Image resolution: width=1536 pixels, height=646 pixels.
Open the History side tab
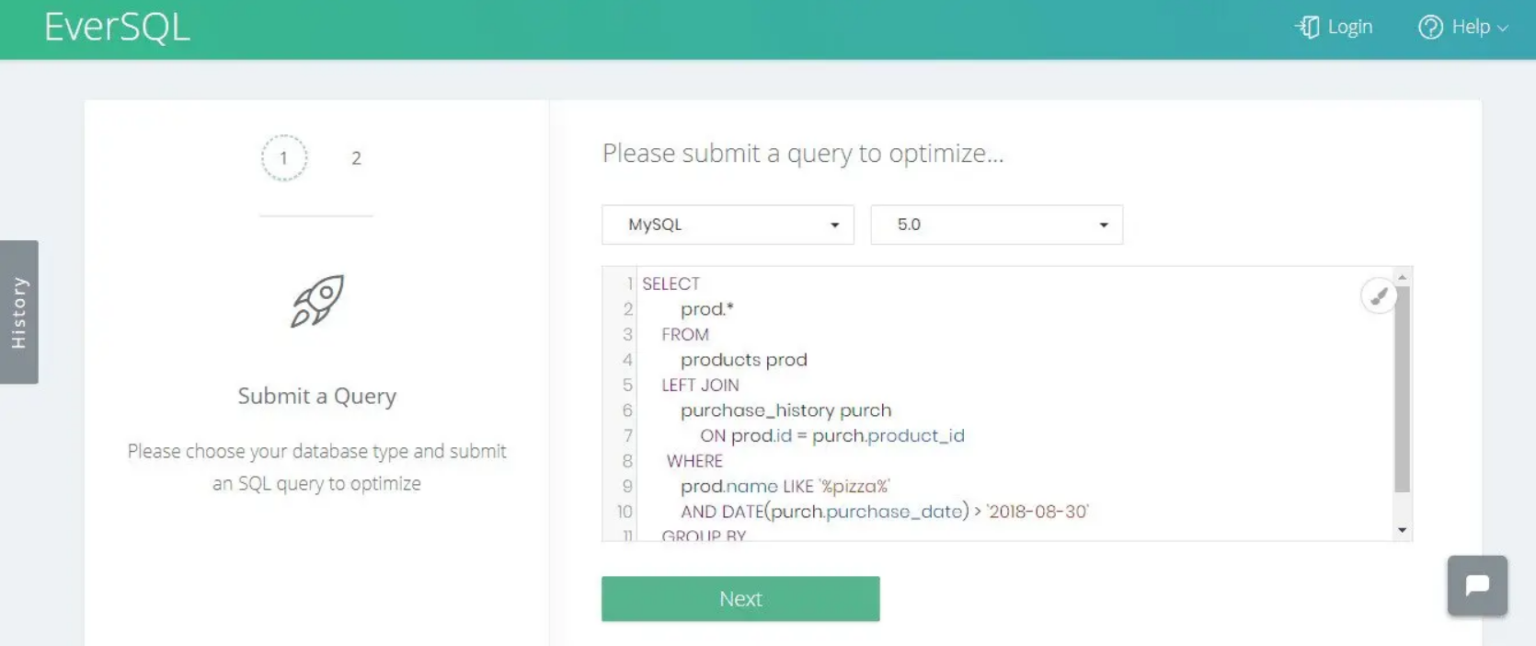(19, 310)
